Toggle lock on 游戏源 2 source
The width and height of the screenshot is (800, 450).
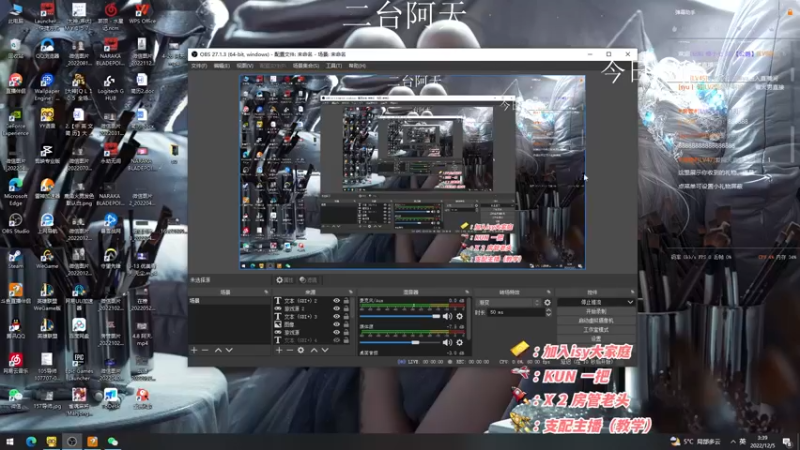click(x=346, y=309)
